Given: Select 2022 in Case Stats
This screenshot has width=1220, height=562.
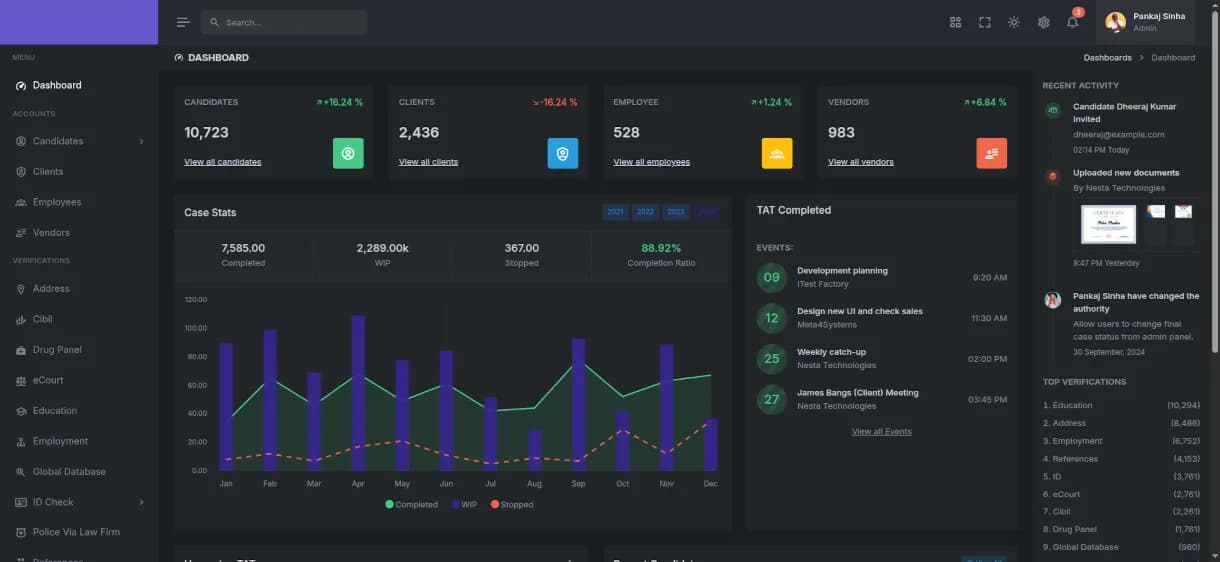Looking at the screenshot, I should coord(645,212).
